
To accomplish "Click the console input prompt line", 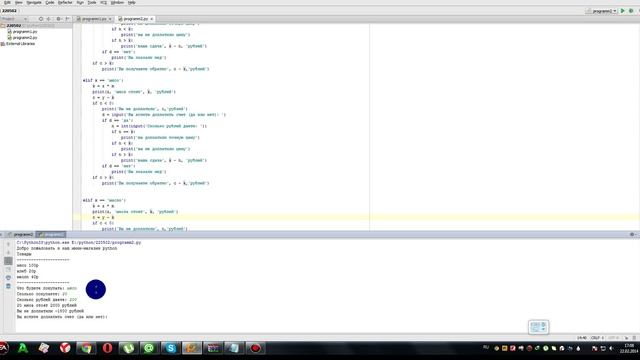I will (62, 317).
